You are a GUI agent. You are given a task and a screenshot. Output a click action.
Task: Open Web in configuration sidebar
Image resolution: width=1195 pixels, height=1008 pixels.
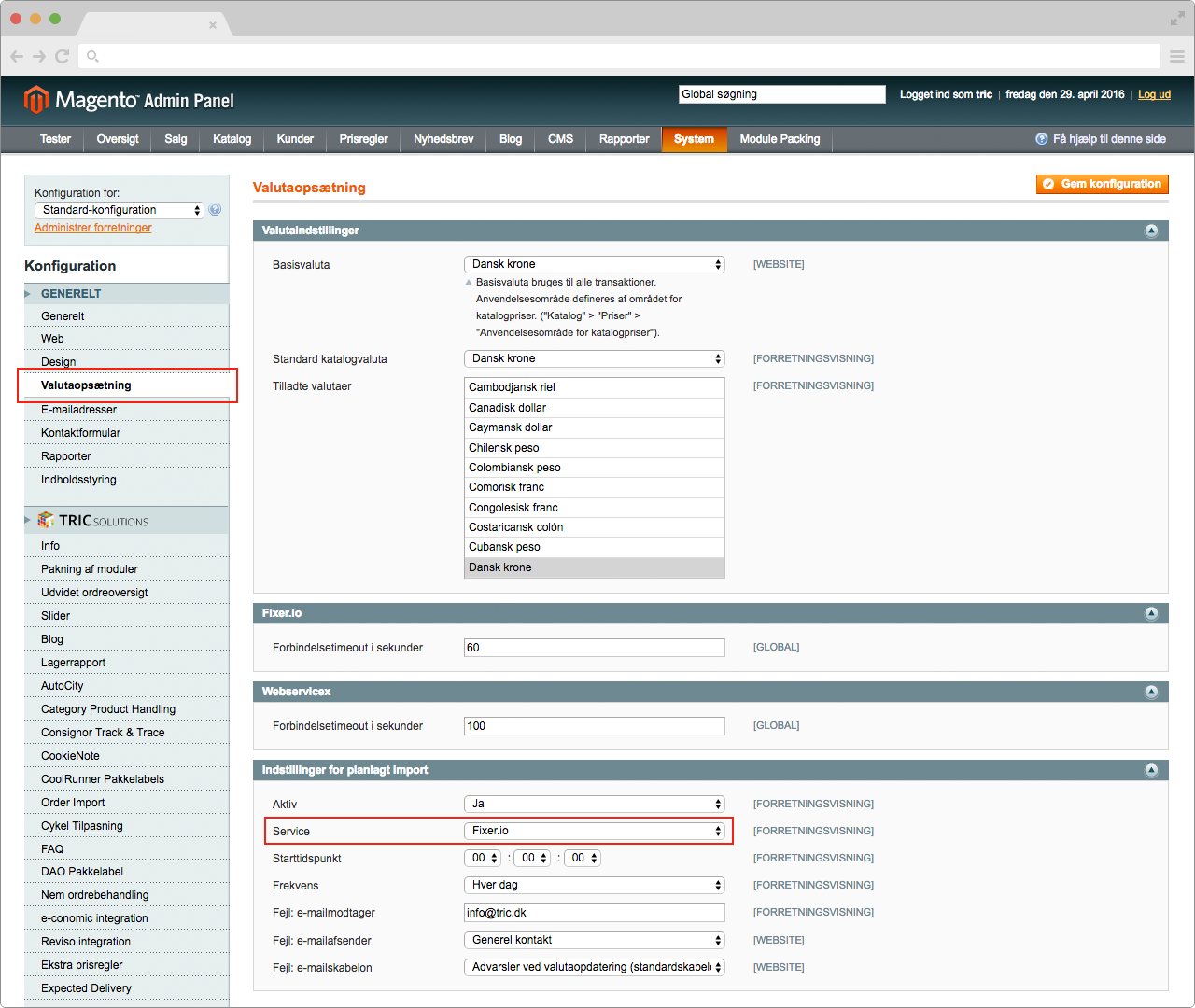pos(52,339)
